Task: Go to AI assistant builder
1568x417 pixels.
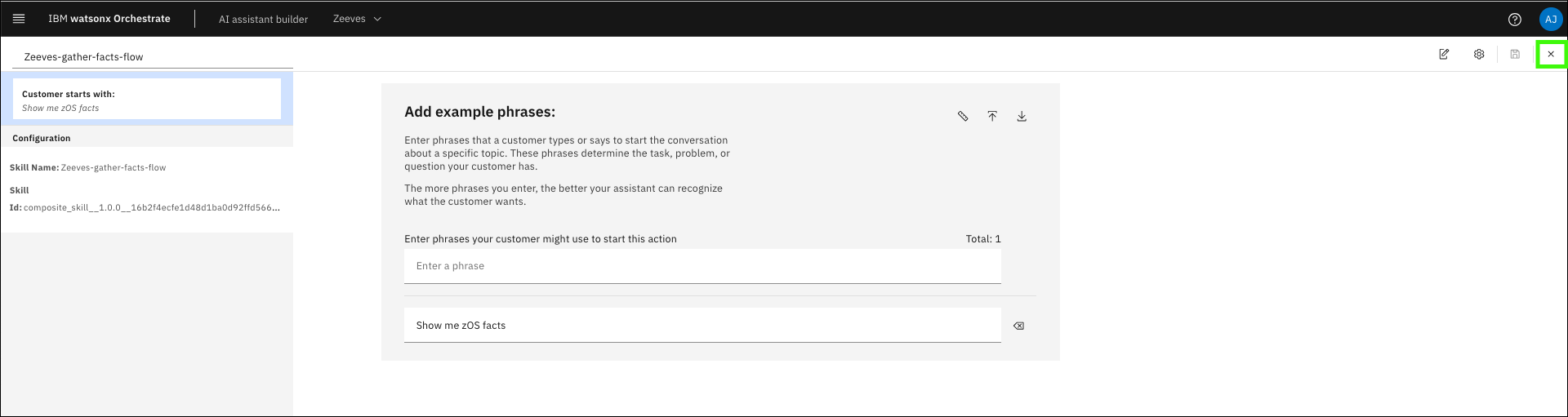Action: (263, 20)
